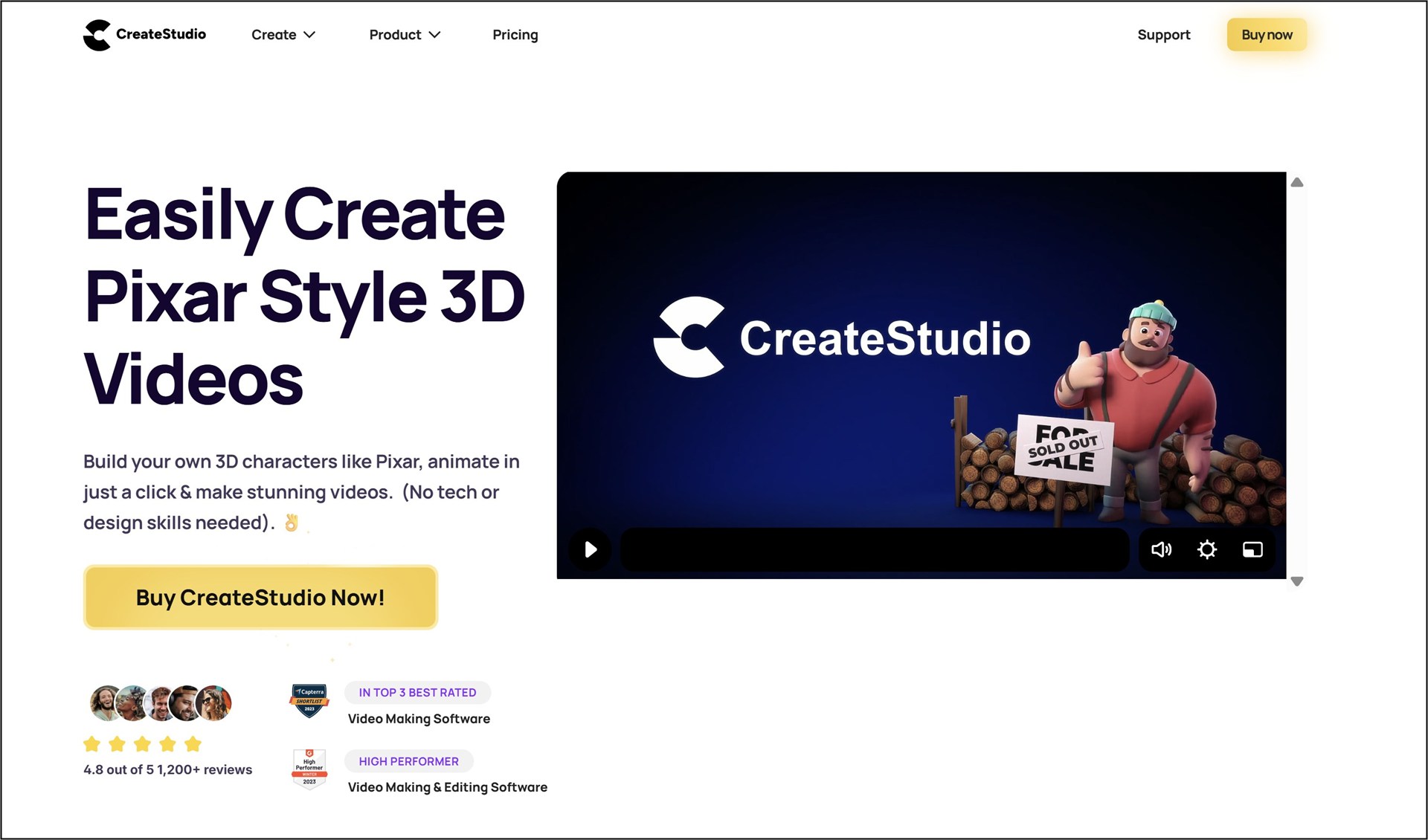This screenshot has height=840, width=1428.
Task: Open the Pricing page
Action: click(515, 35)
